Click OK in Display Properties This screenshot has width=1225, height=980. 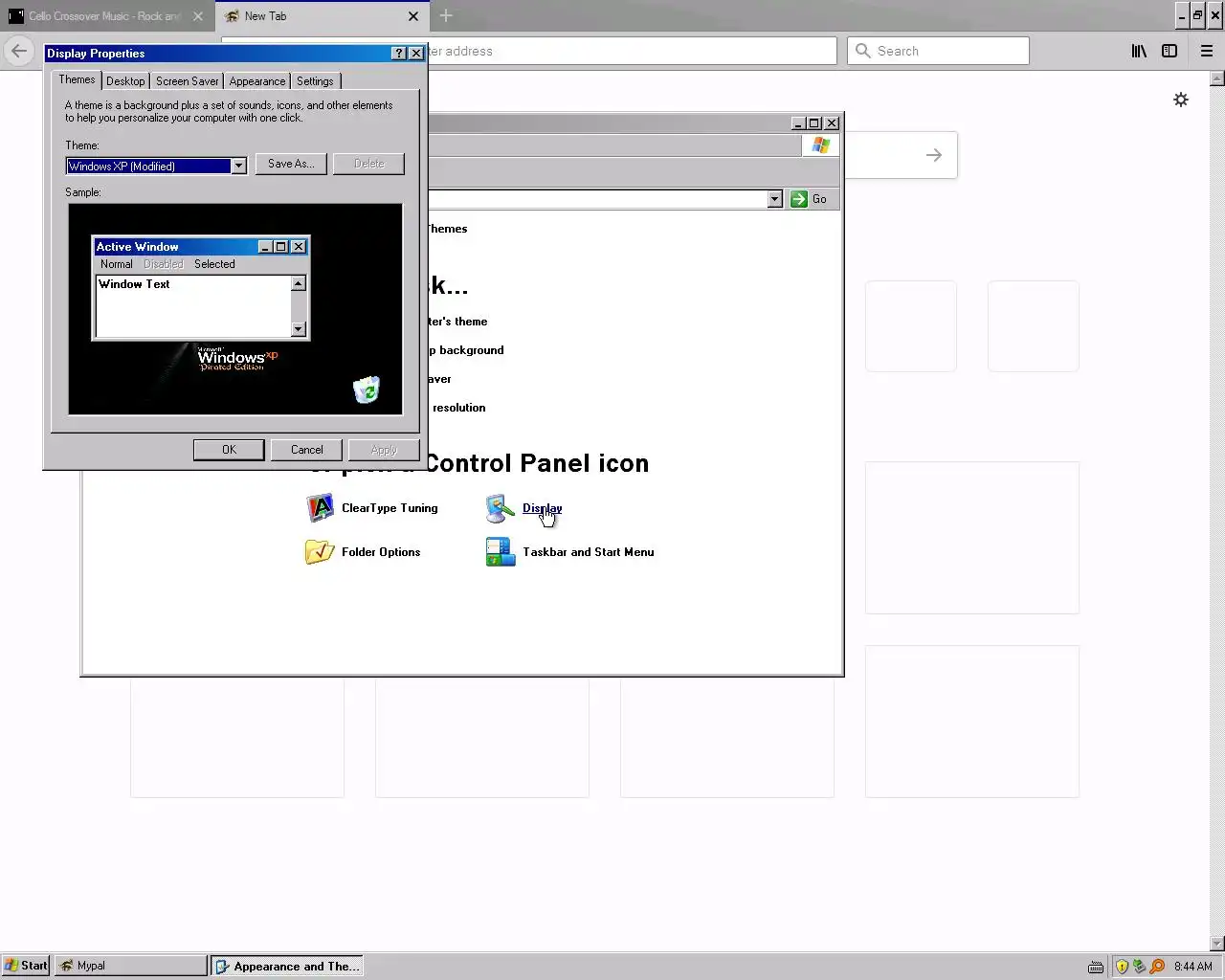[x=229, y=450]
